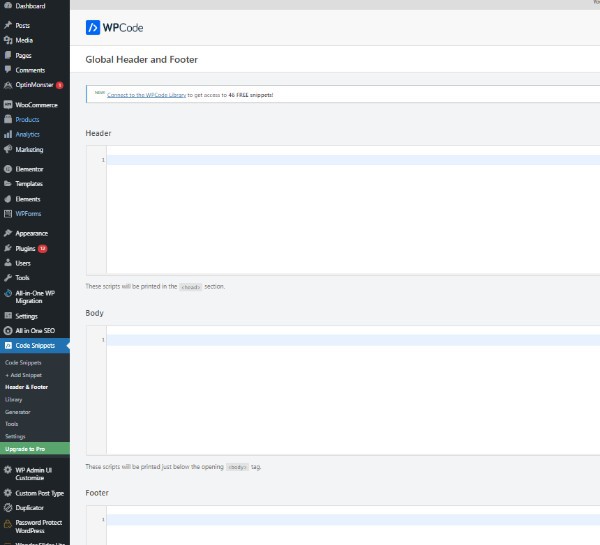
Task: Open the Appearance menu label
Action: [32, 233]
